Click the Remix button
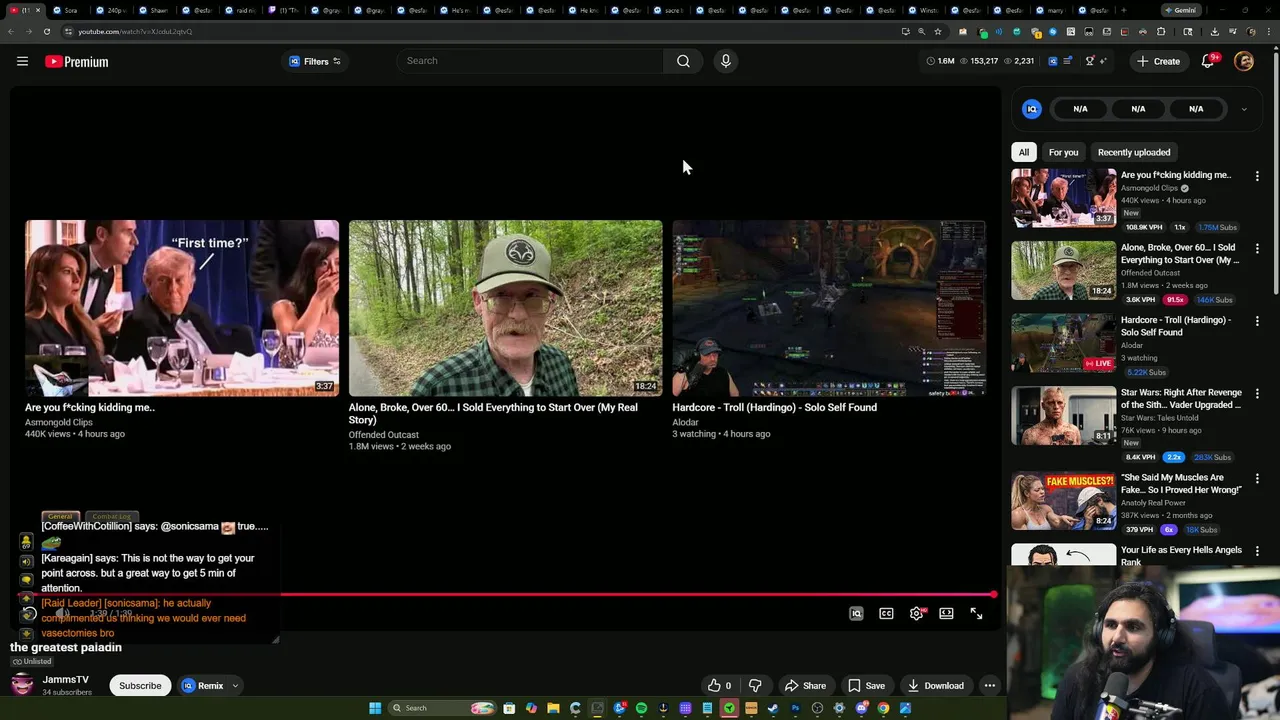The width and height of the screenshot is (1280, 720). pos(203,686)
